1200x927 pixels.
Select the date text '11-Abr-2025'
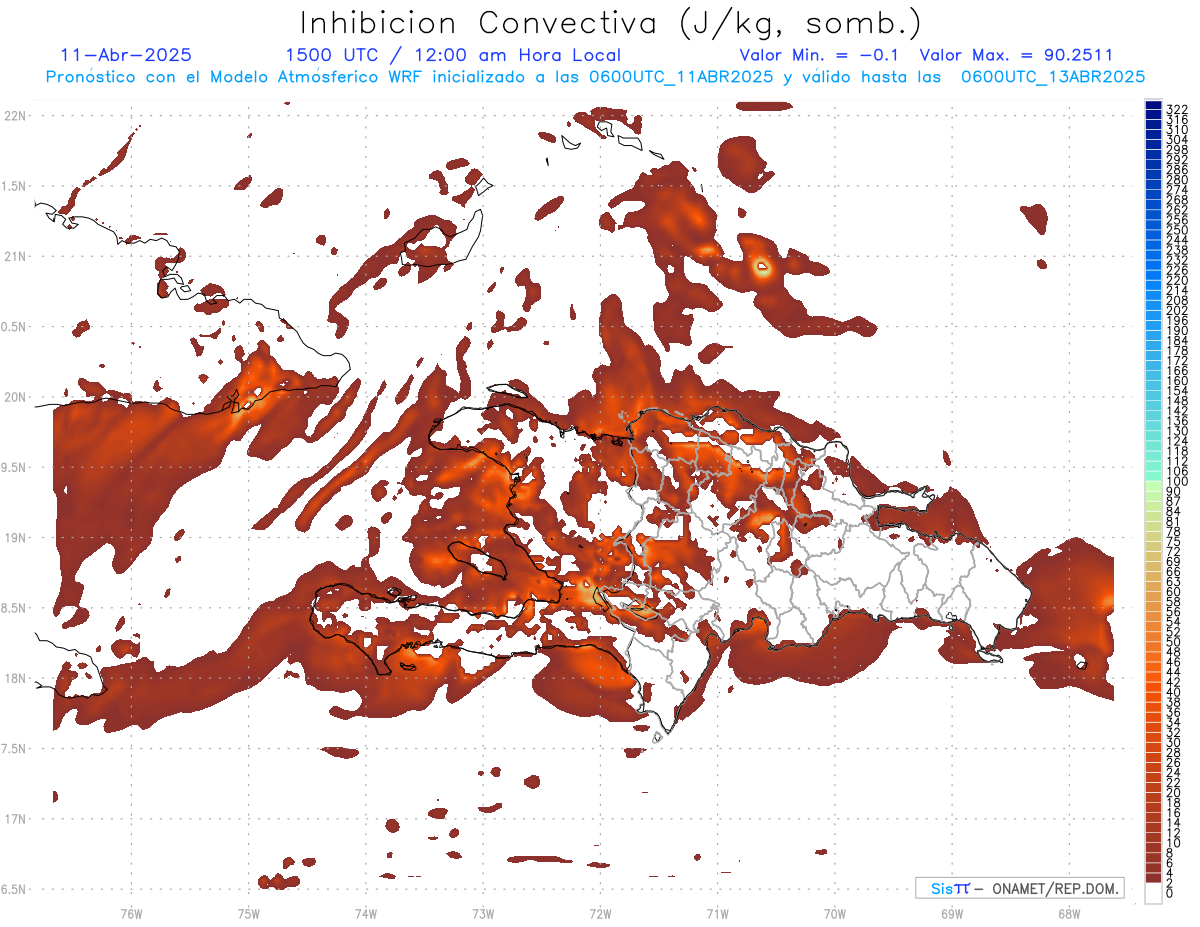point(126,55)
